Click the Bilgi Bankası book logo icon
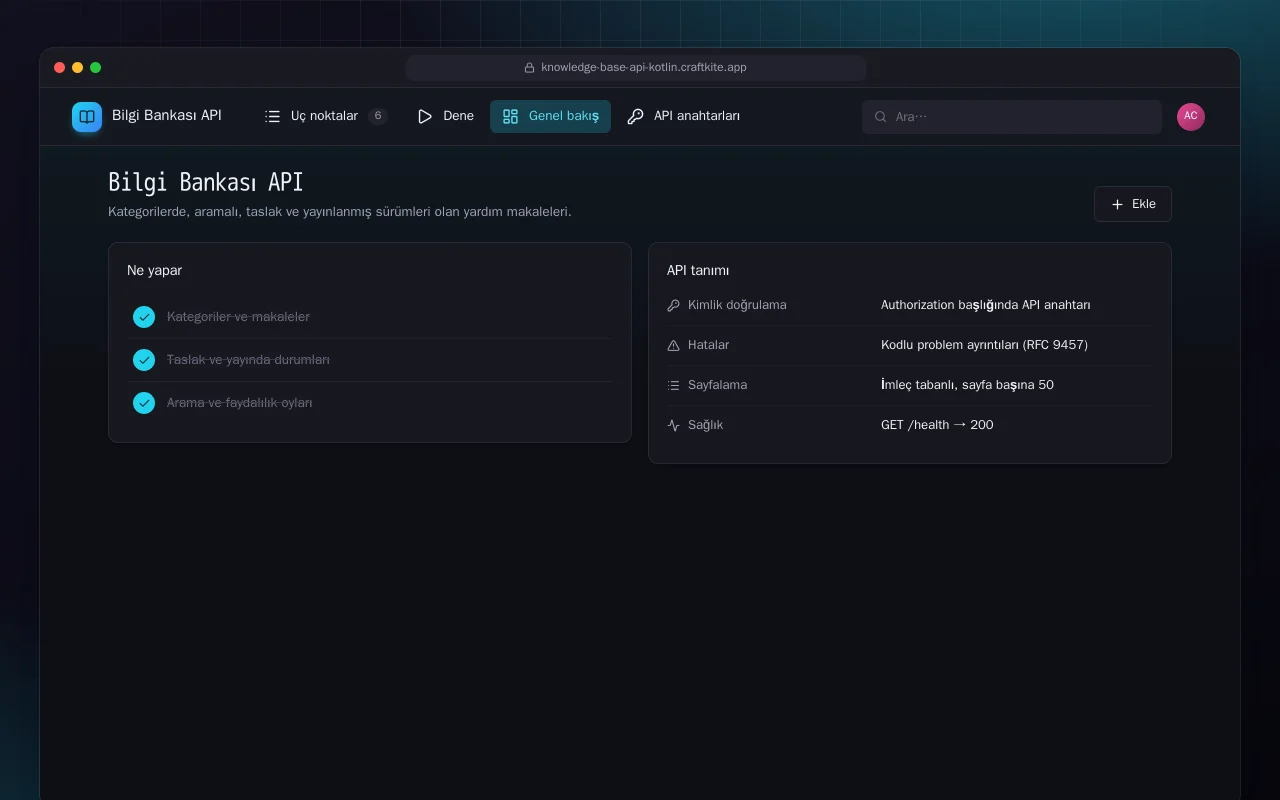This screenshot has height=800, width=1280. [87, 117]
